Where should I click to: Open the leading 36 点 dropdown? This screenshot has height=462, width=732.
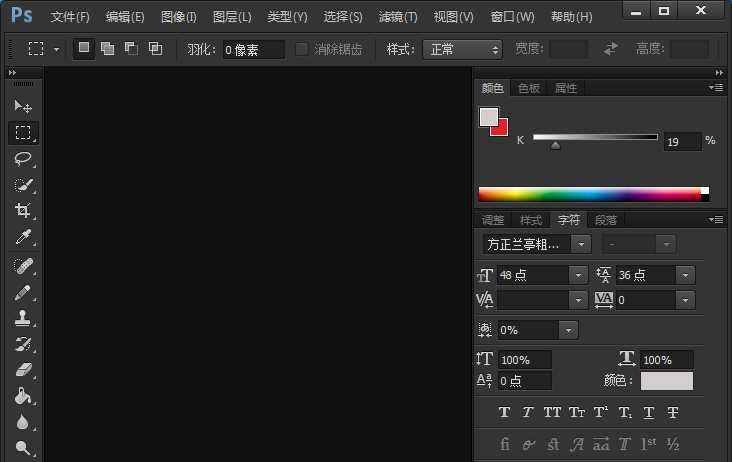click(x=685, y=275)
